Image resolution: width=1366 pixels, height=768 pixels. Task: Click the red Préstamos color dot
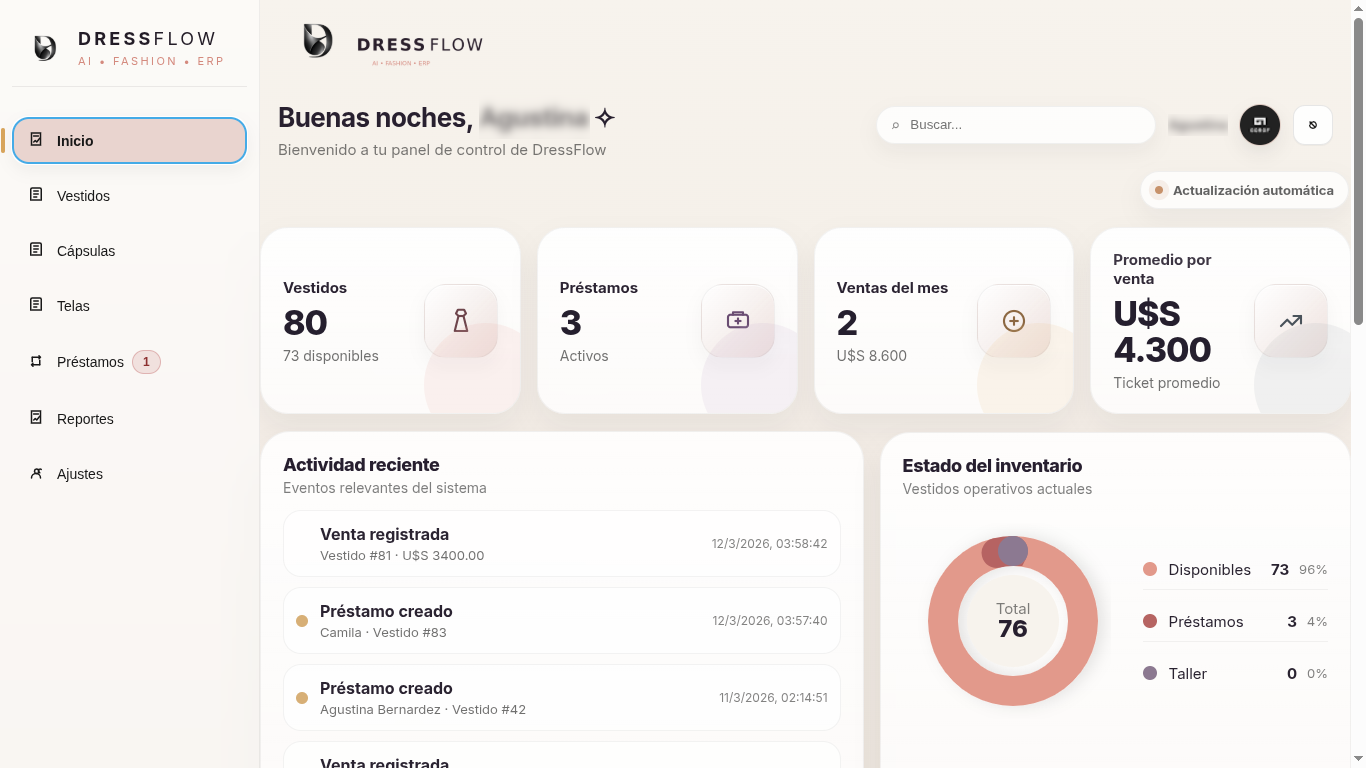click(x=1150, y=621)
